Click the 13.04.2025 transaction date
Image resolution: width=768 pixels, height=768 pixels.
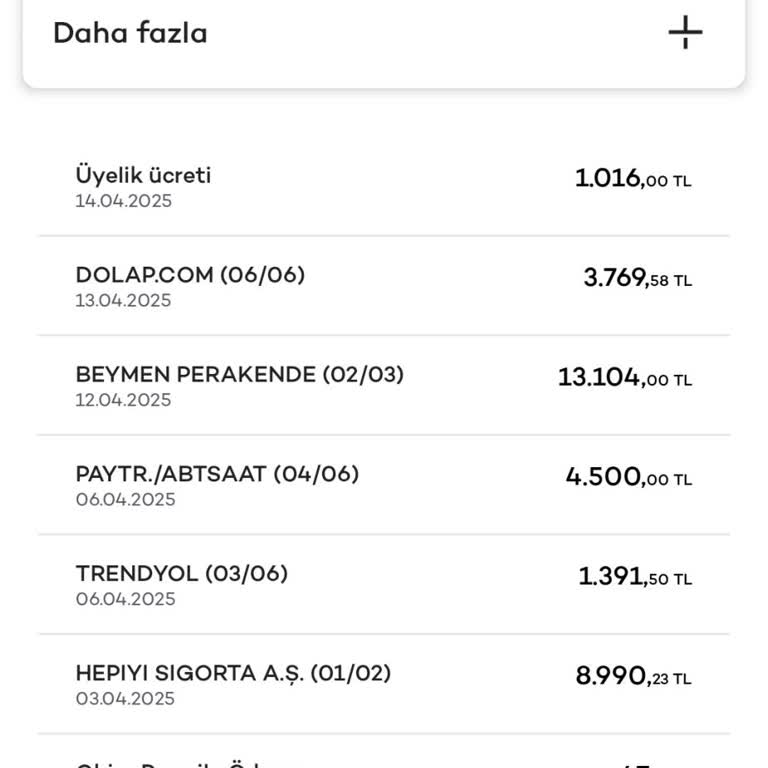tap(123, 301)
